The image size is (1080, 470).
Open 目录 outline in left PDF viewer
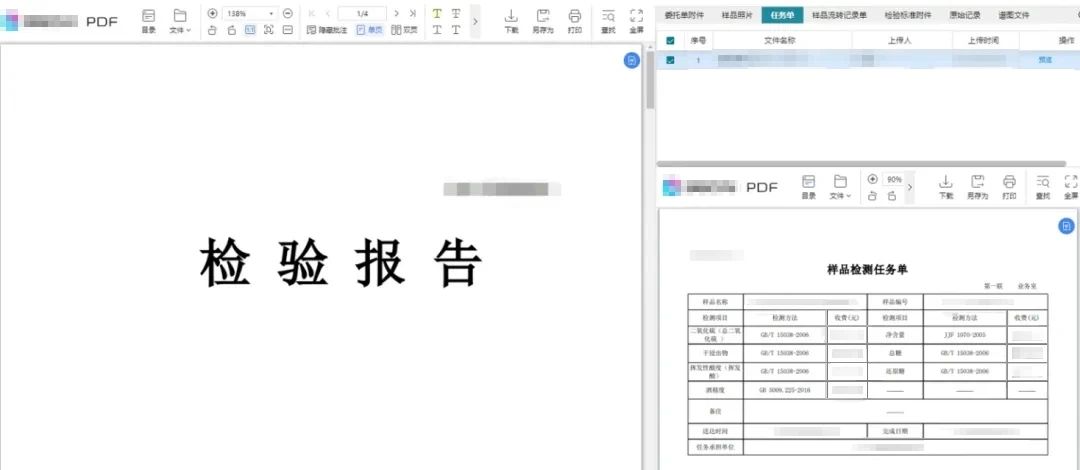[x=148, y=20]
